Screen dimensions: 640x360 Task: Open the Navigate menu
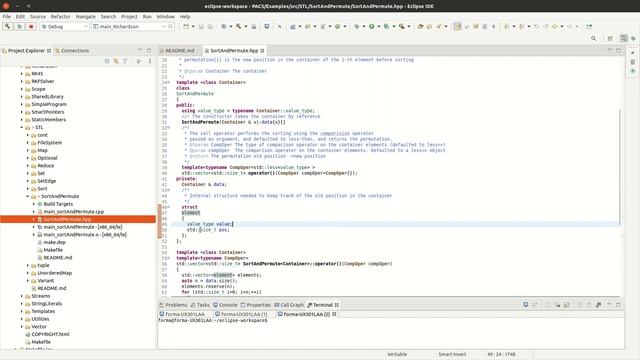point(86,17)
